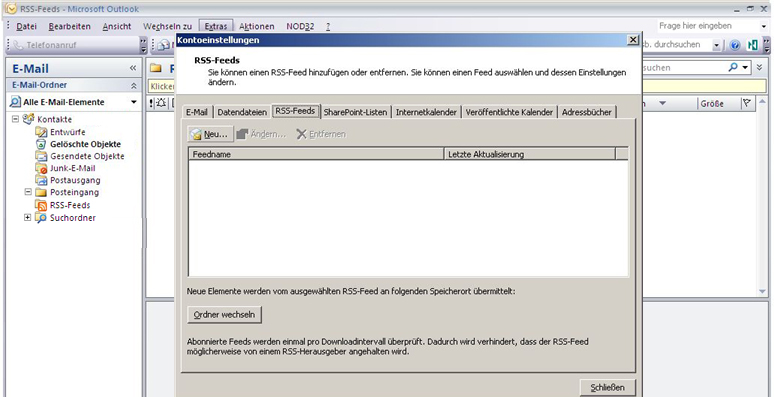774x397 pixels.
Task: Click the Neu... button to add feed
Action: 210,134
